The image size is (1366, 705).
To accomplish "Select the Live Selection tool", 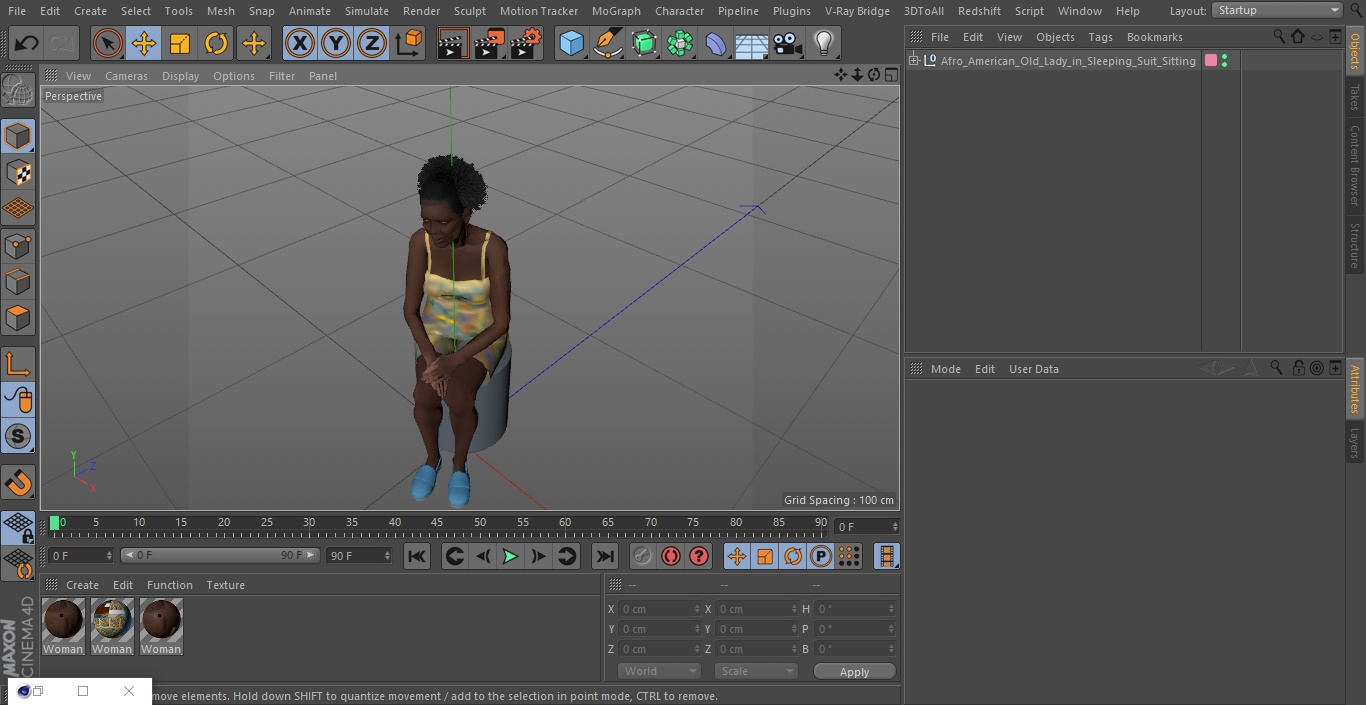I will coord(108,43).
